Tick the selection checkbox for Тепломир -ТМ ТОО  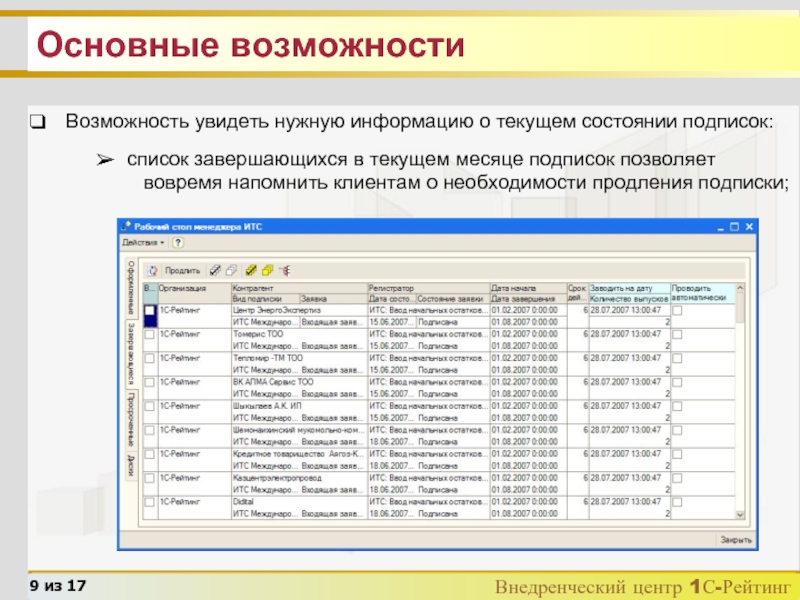coord(149,358)
